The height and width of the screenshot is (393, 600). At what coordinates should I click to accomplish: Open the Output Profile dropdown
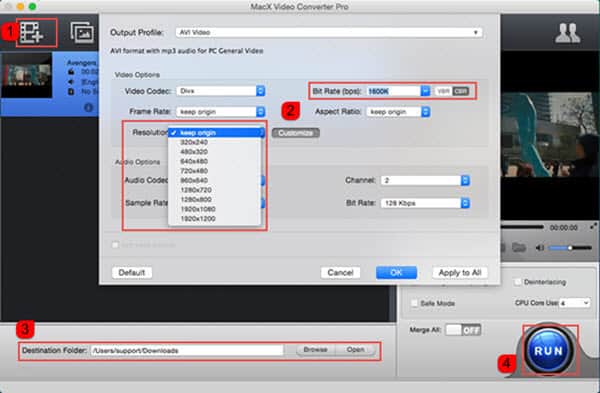[329, 33]
